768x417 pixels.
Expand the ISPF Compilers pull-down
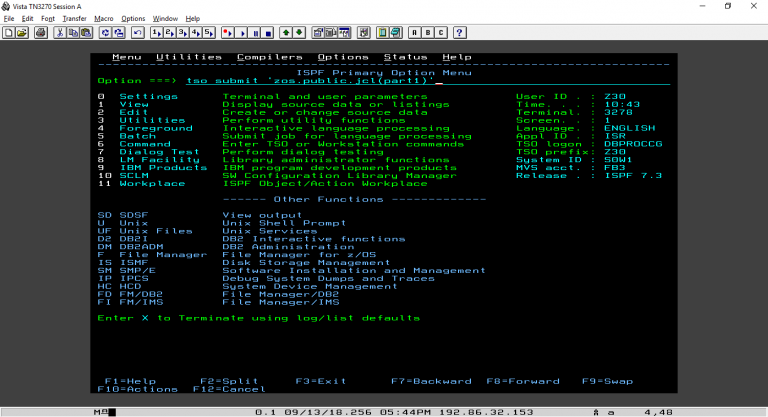coord(270,57)
